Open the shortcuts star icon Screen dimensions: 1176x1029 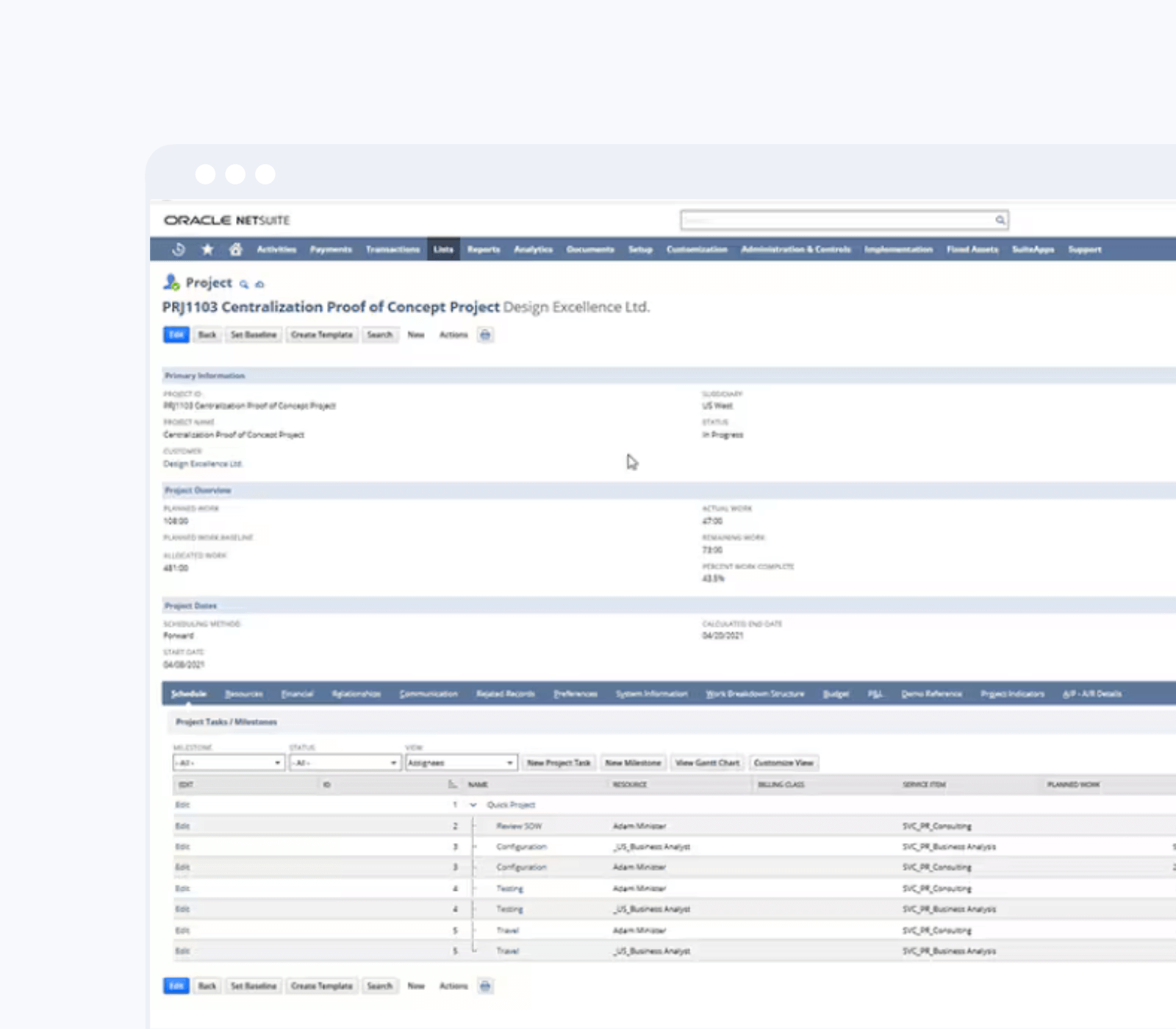pos(207,249)
